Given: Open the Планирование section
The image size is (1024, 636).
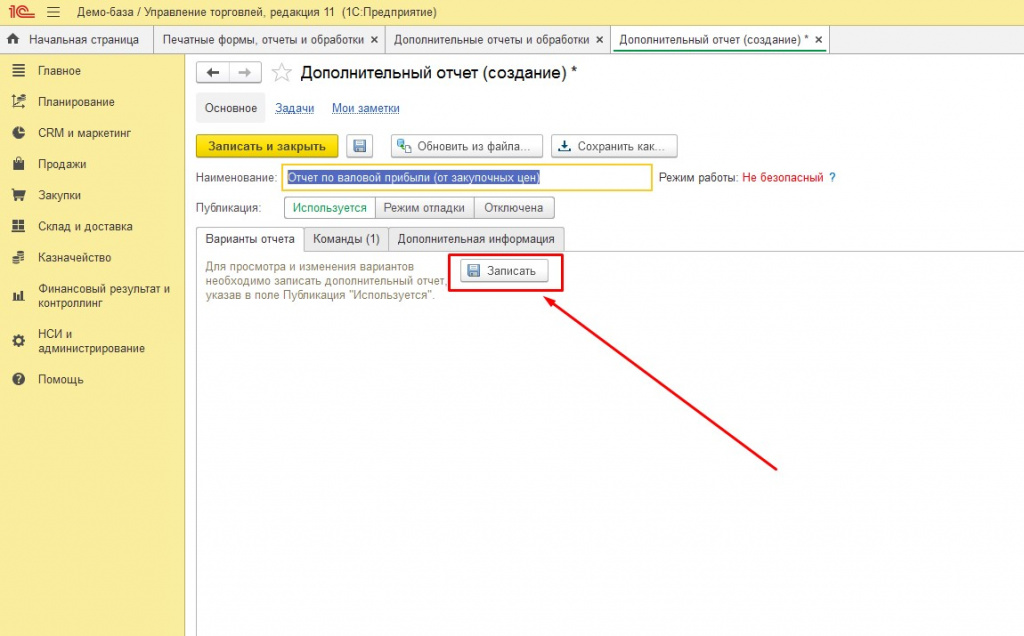Looking at the screenshot, I should tap(76, 102).
